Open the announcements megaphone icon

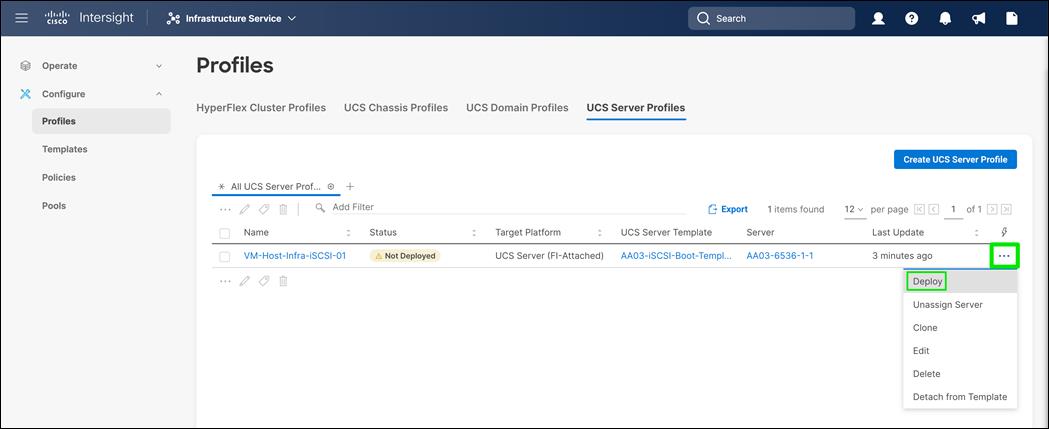[979, 19]
